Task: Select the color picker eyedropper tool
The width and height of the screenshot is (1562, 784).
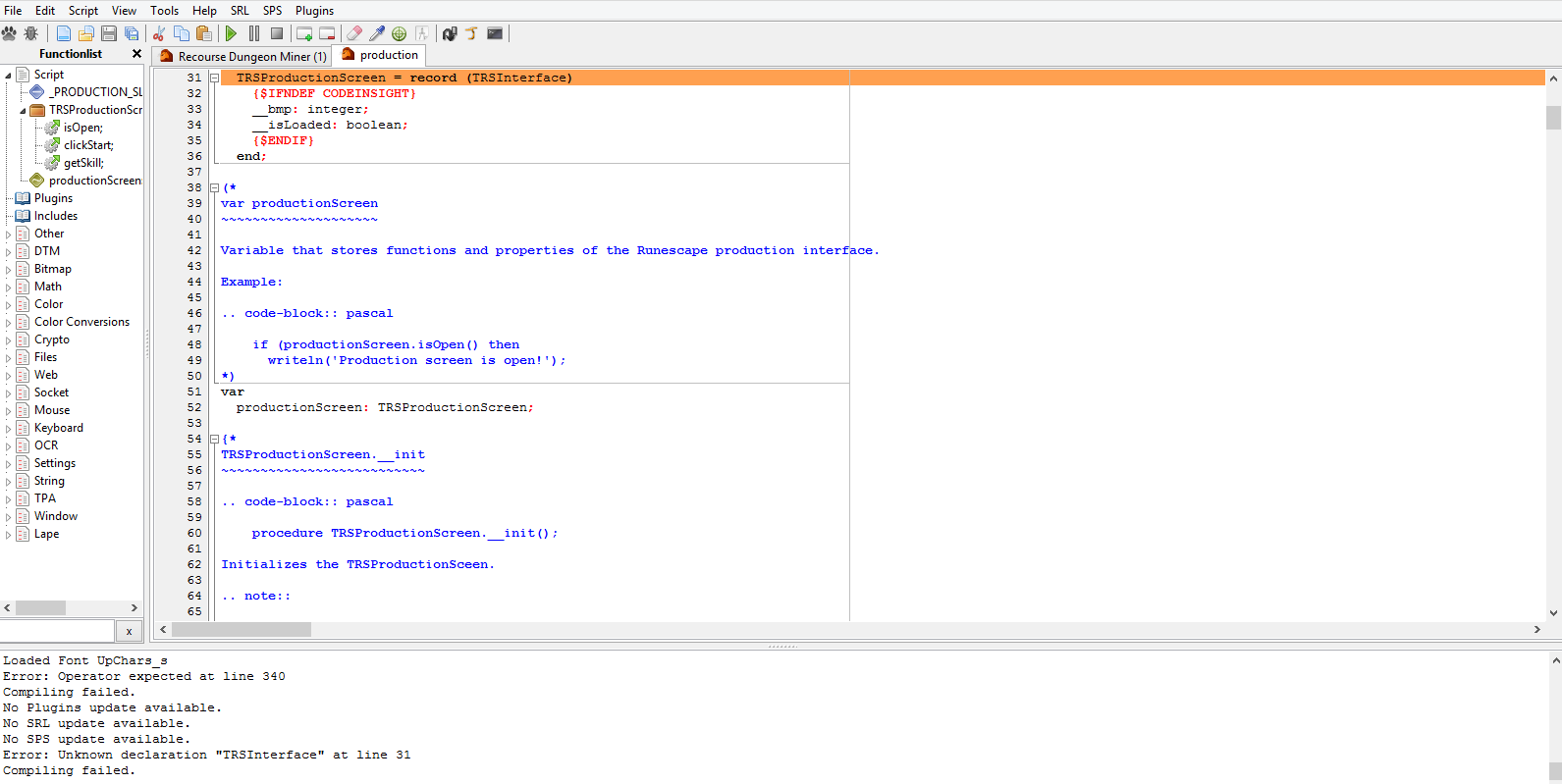Action: [x=377, y=33]
